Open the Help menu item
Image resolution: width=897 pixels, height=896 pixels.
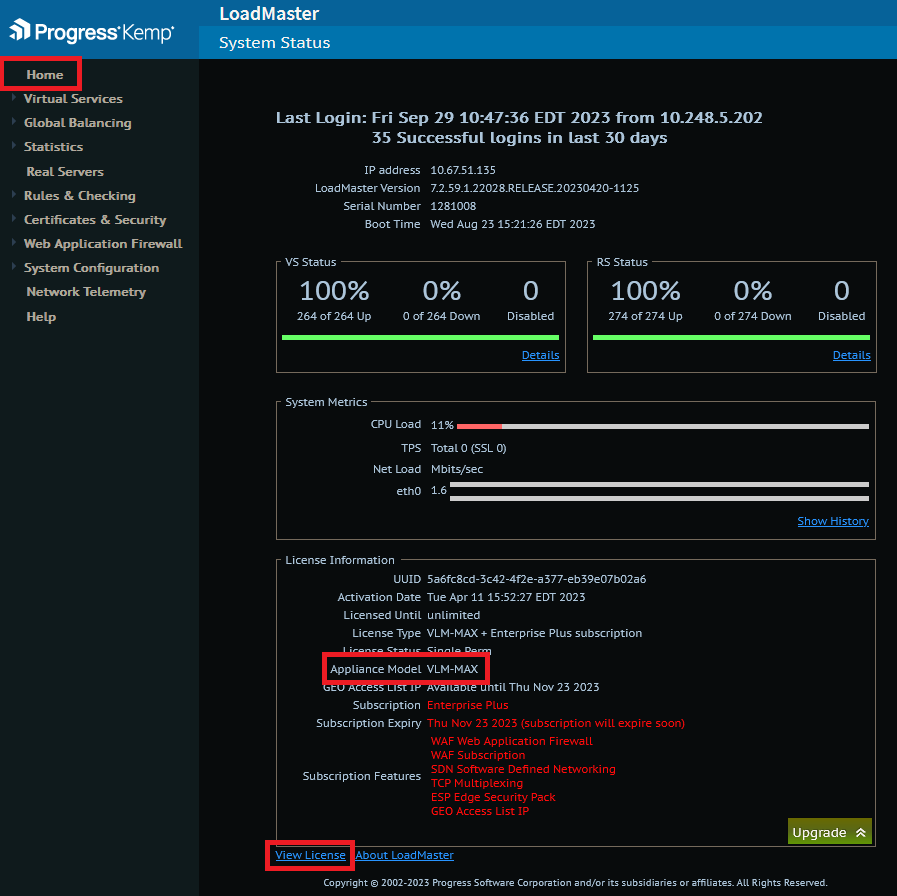(x=41, y=316)
